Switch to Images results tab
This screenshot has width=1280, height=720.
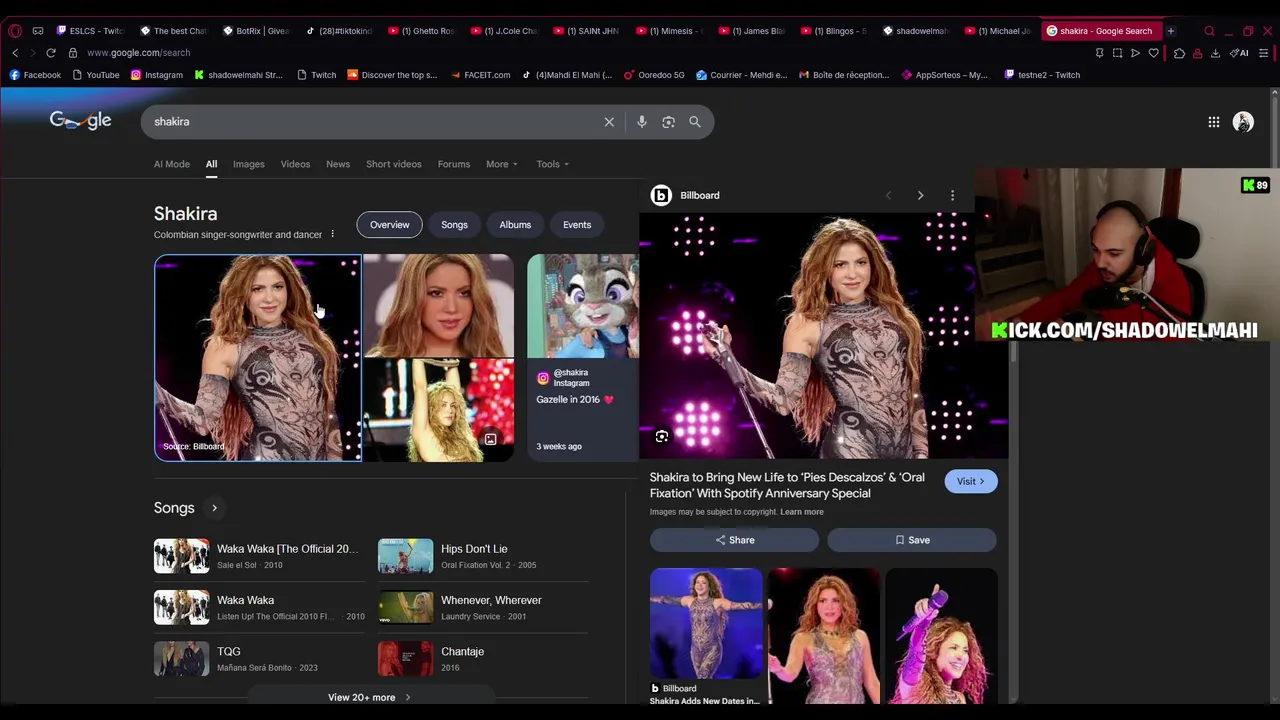point(249,164)
